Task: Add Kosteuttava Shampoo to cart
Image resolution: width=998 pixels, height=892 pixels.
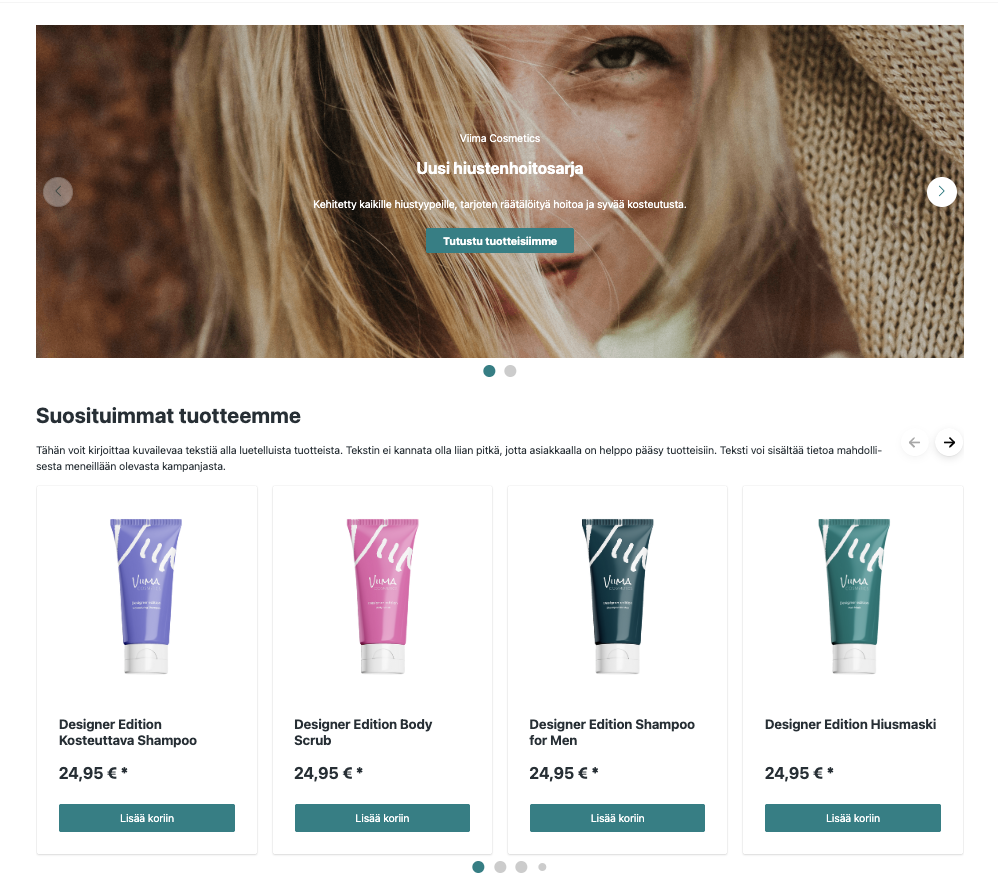Action: coord(147,818)
